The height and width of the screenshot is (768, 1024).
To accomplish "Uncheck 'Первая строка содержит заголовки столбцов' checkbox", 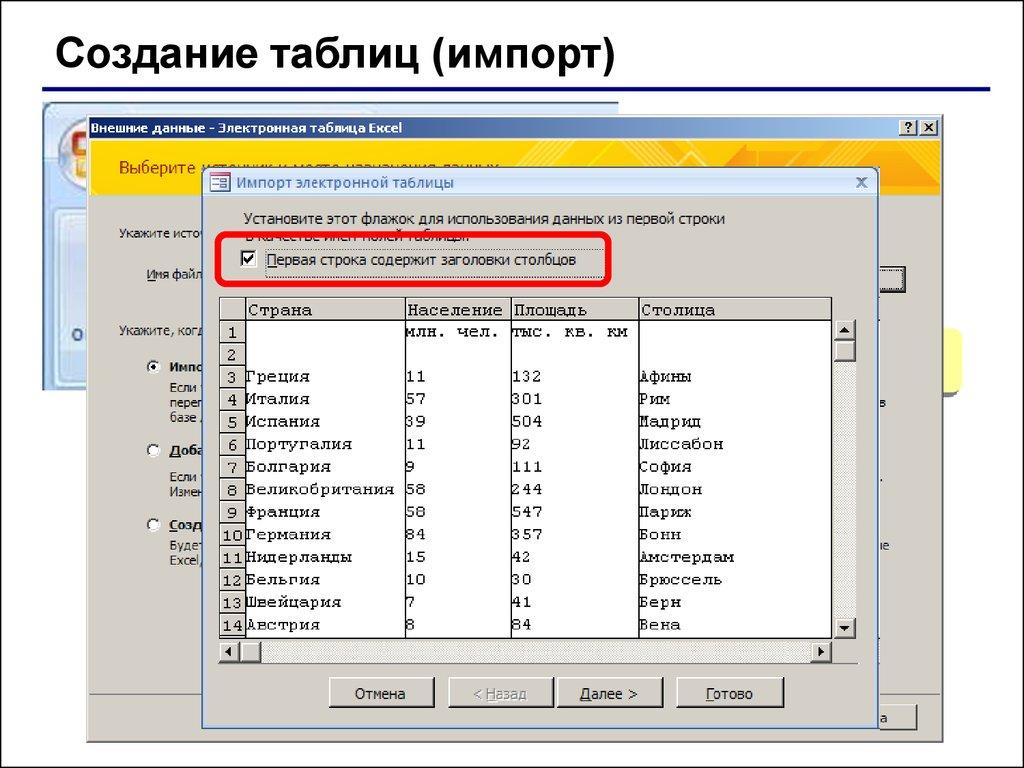I will (x=248, y=259).
